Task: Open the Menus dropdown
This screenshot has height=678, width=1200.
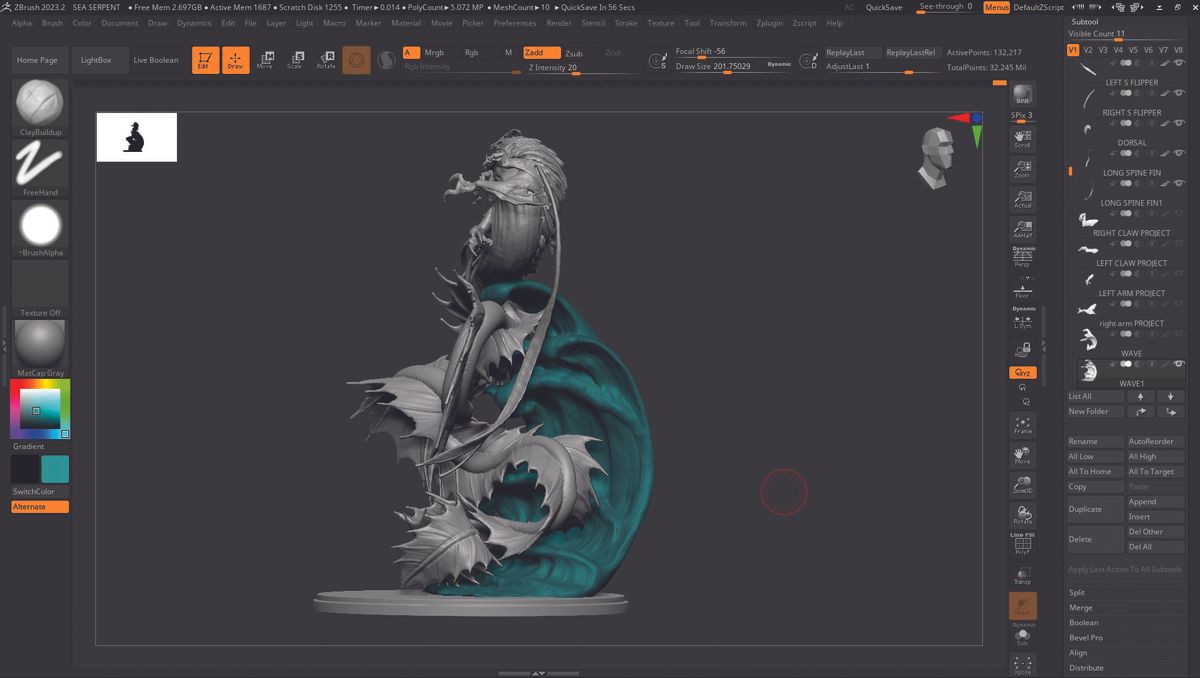Action: point(996,6)
